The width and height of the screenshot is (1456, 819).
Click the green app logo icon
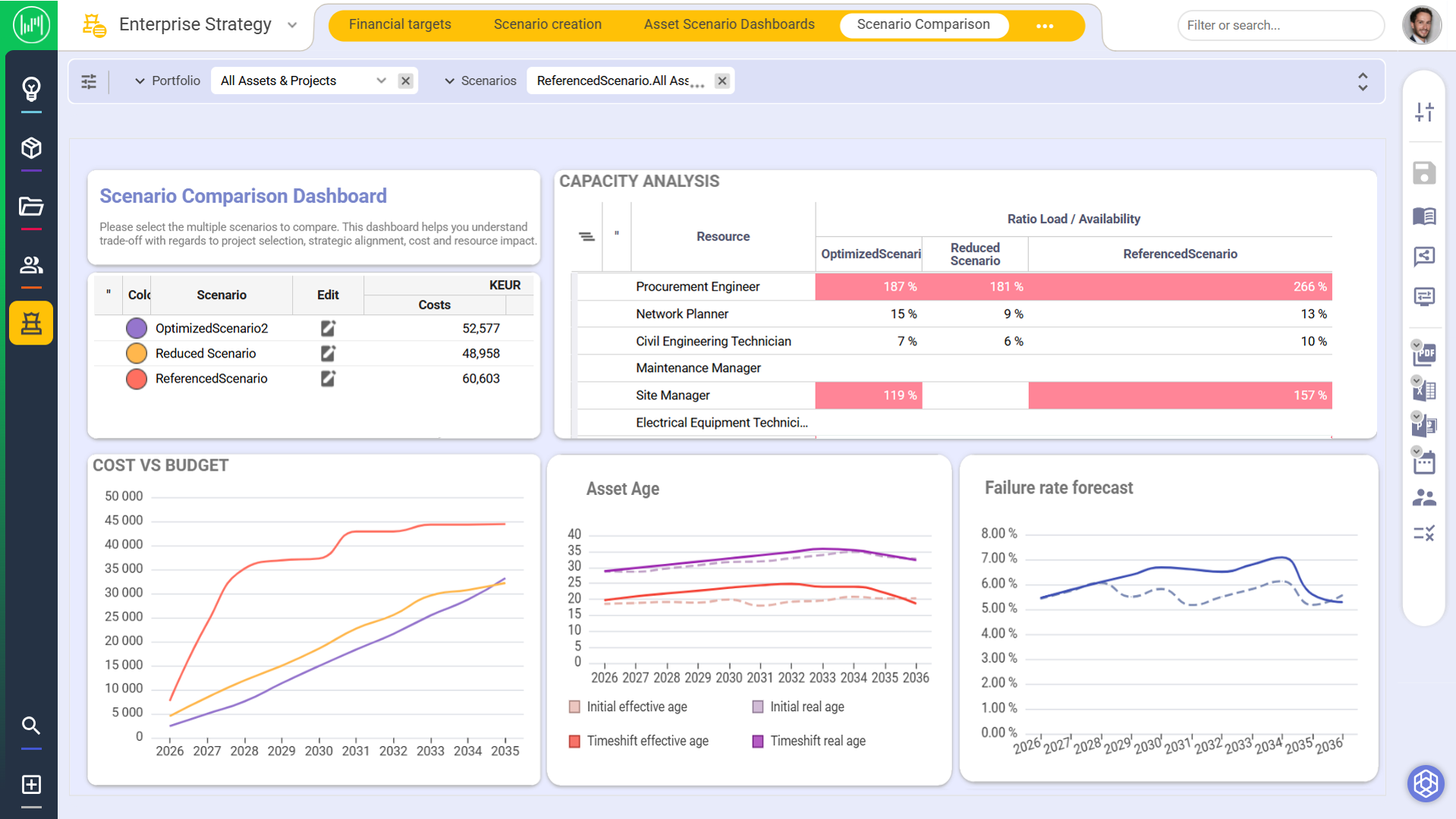tap(31, 25)
